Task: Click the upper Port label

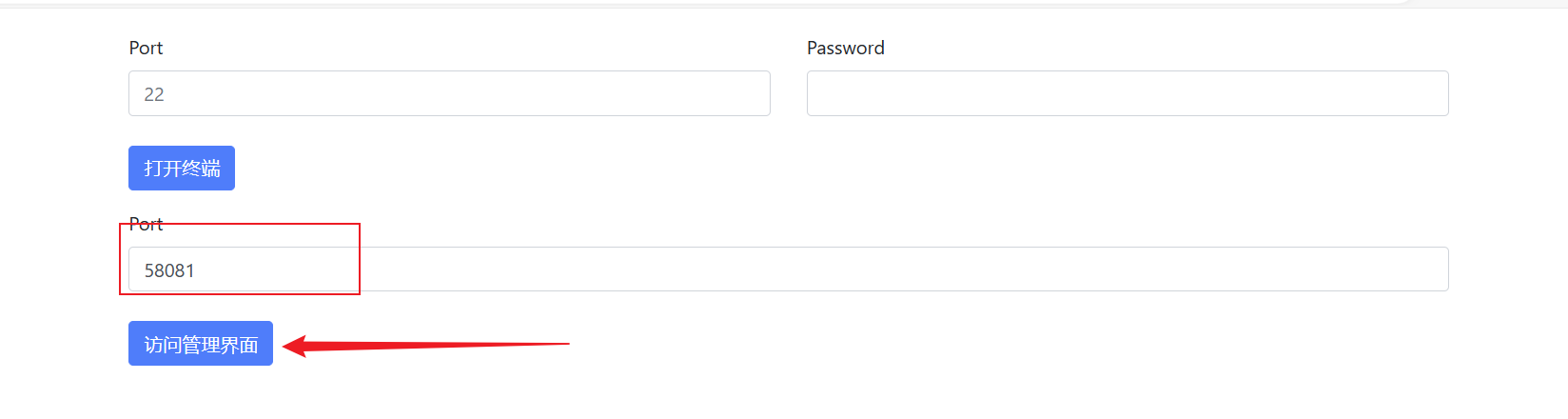Action: (146, 48)
